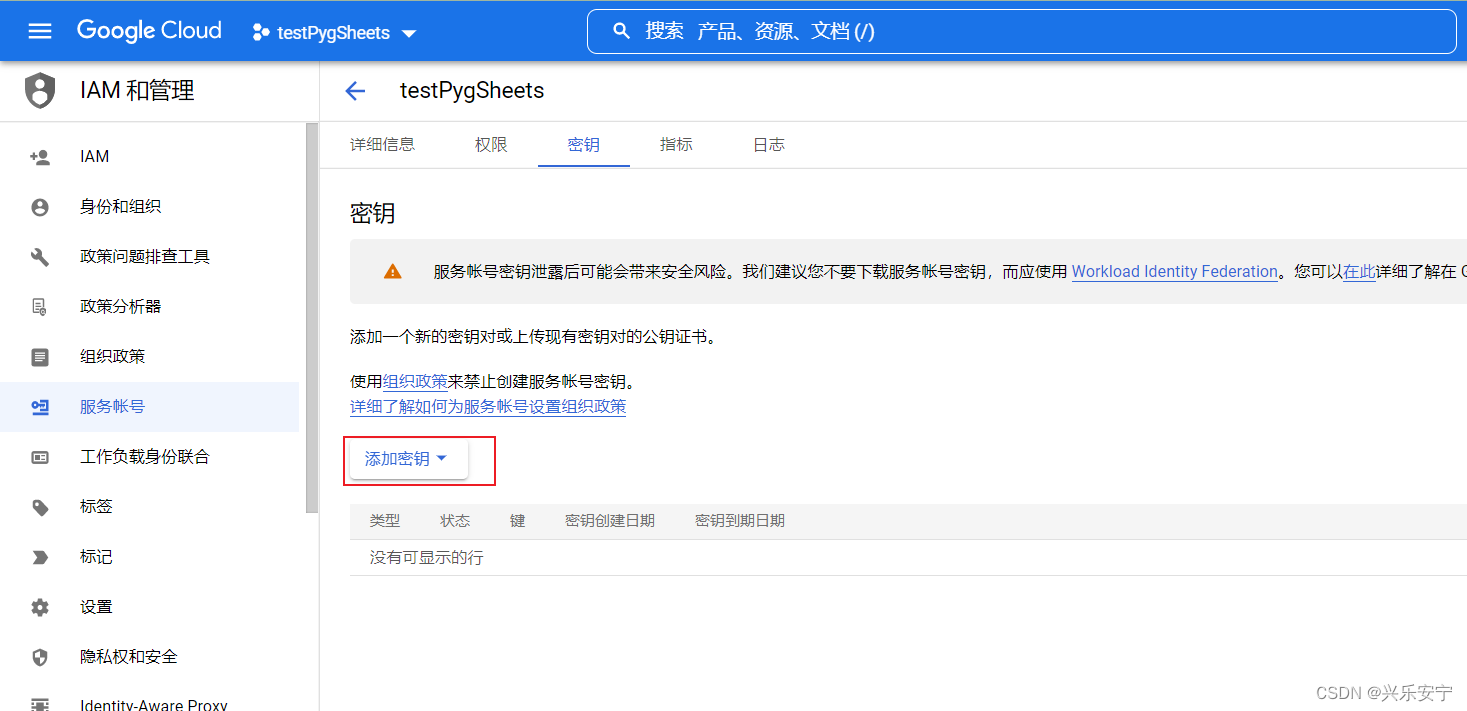Open 政策分析器 in the sidebar
This screenshot has height=711, width=1467.
(x=150, y=307)
